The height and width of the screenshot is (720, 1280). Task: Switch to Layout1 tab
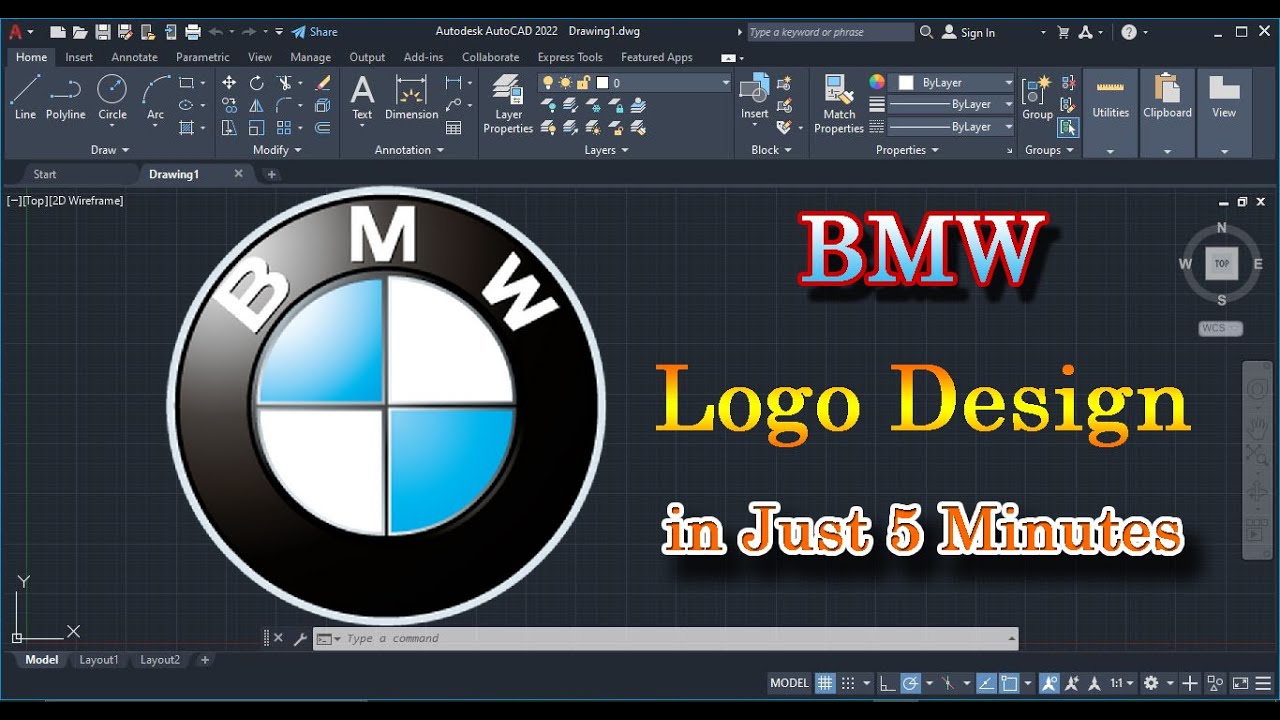[x=99, y=660]
